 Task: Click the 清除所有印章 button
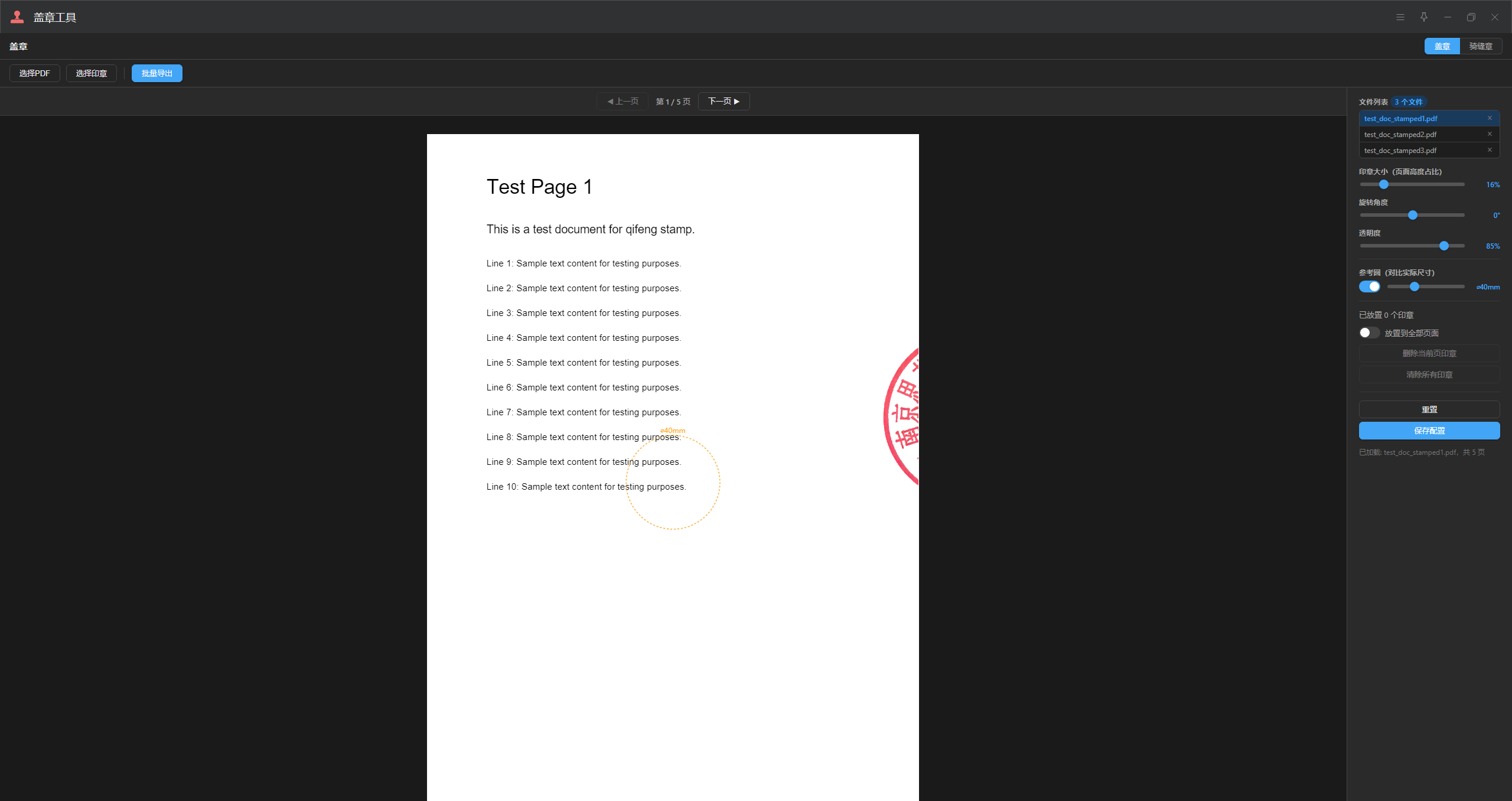(1429, 375)
